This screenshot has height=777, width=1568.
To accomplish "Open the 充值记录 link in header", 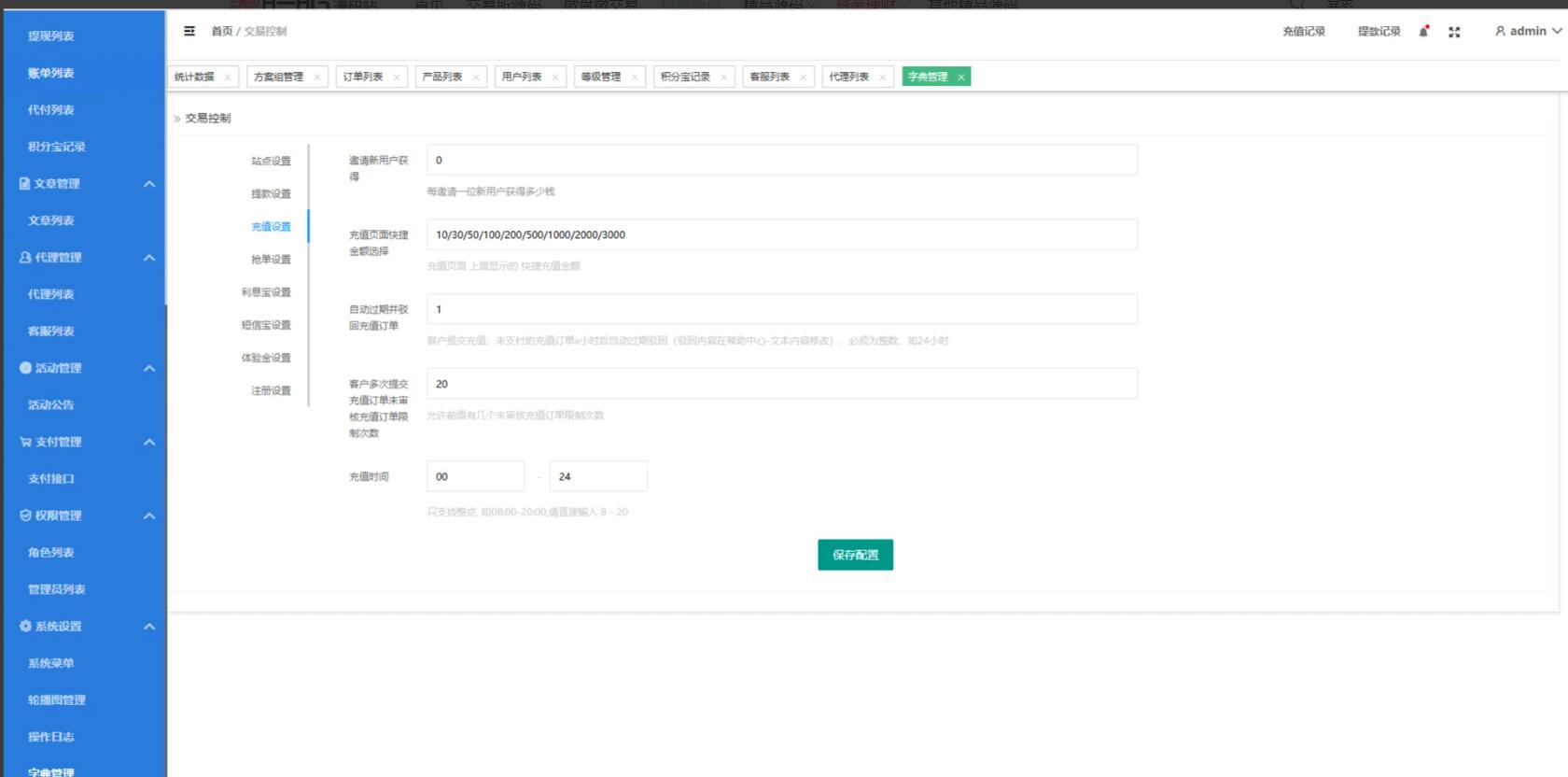I will pyautogui.click(x=1303, y=31).
